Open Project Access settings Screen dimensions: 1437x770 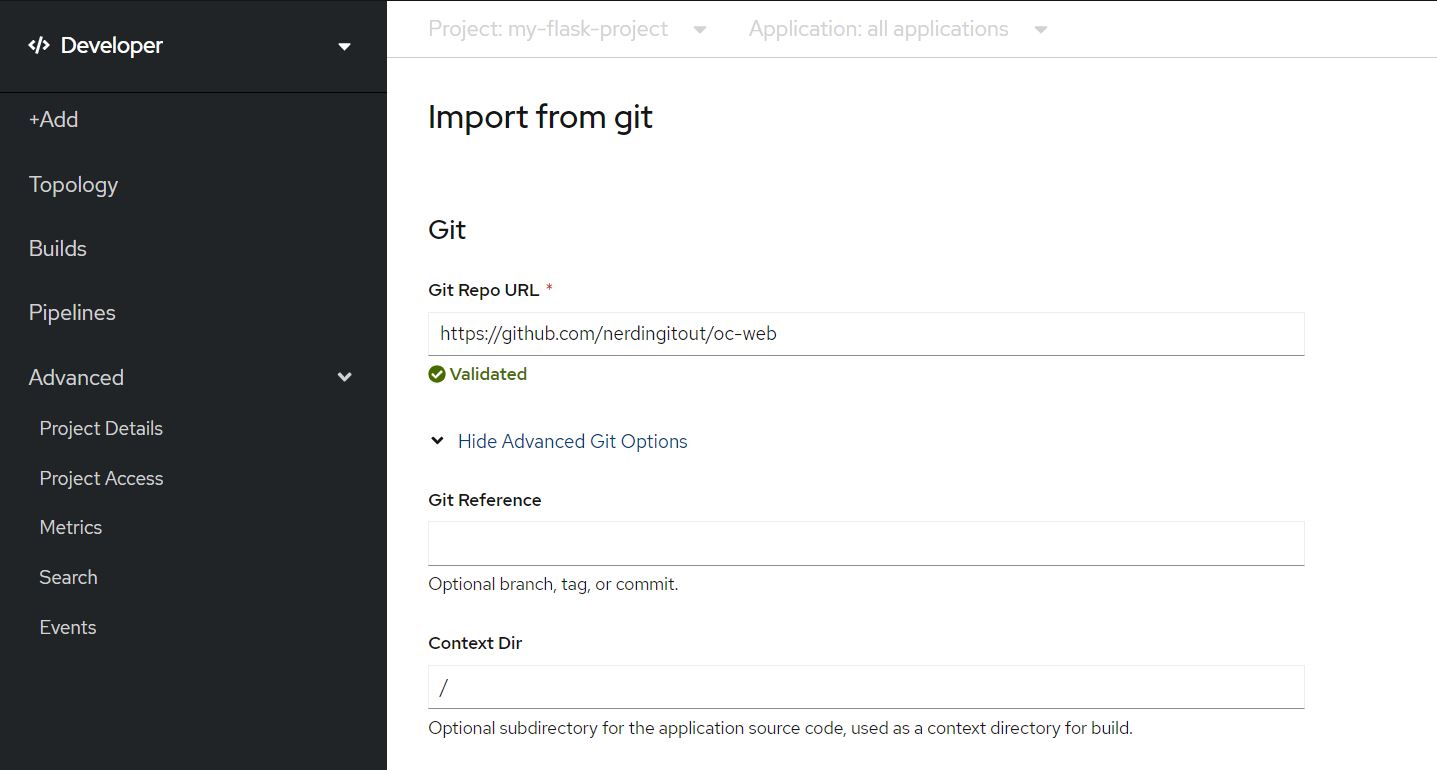click(x=100, y=478)
